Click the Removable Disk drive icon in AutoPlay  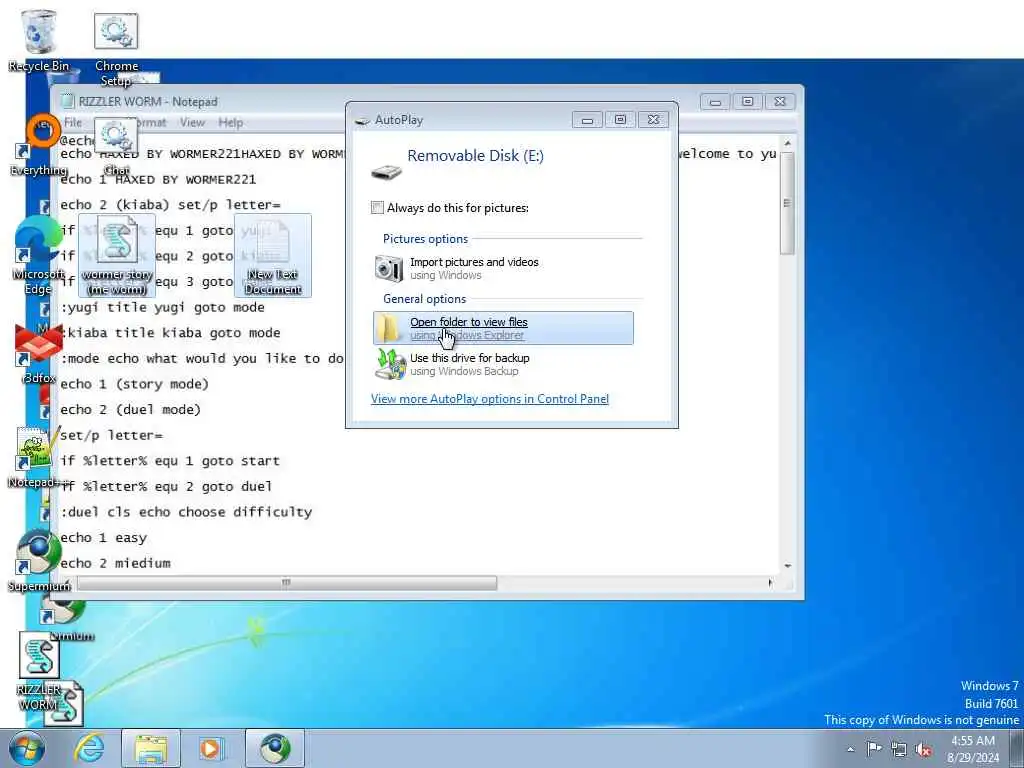(x=386, y=172)
